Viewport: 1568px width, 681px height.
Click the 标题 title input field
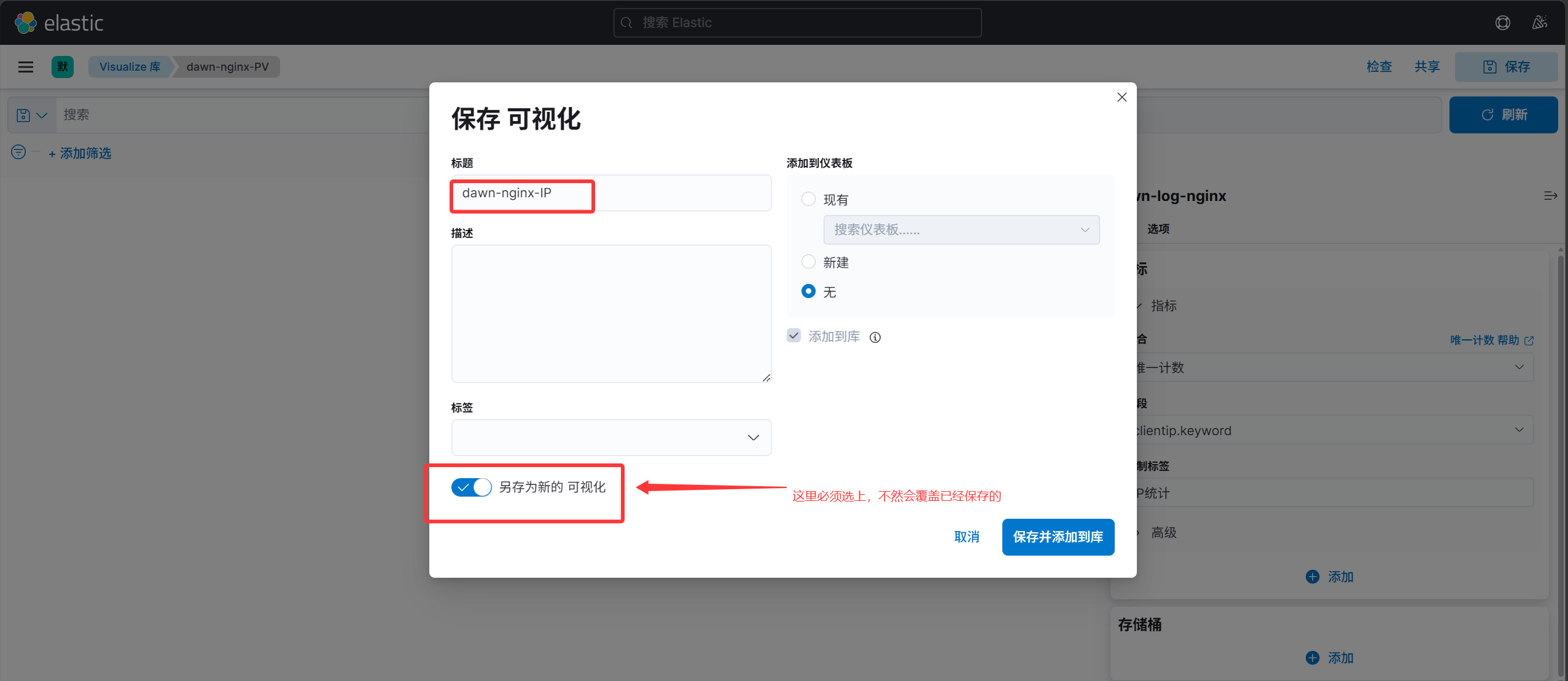tap(611, 193)
